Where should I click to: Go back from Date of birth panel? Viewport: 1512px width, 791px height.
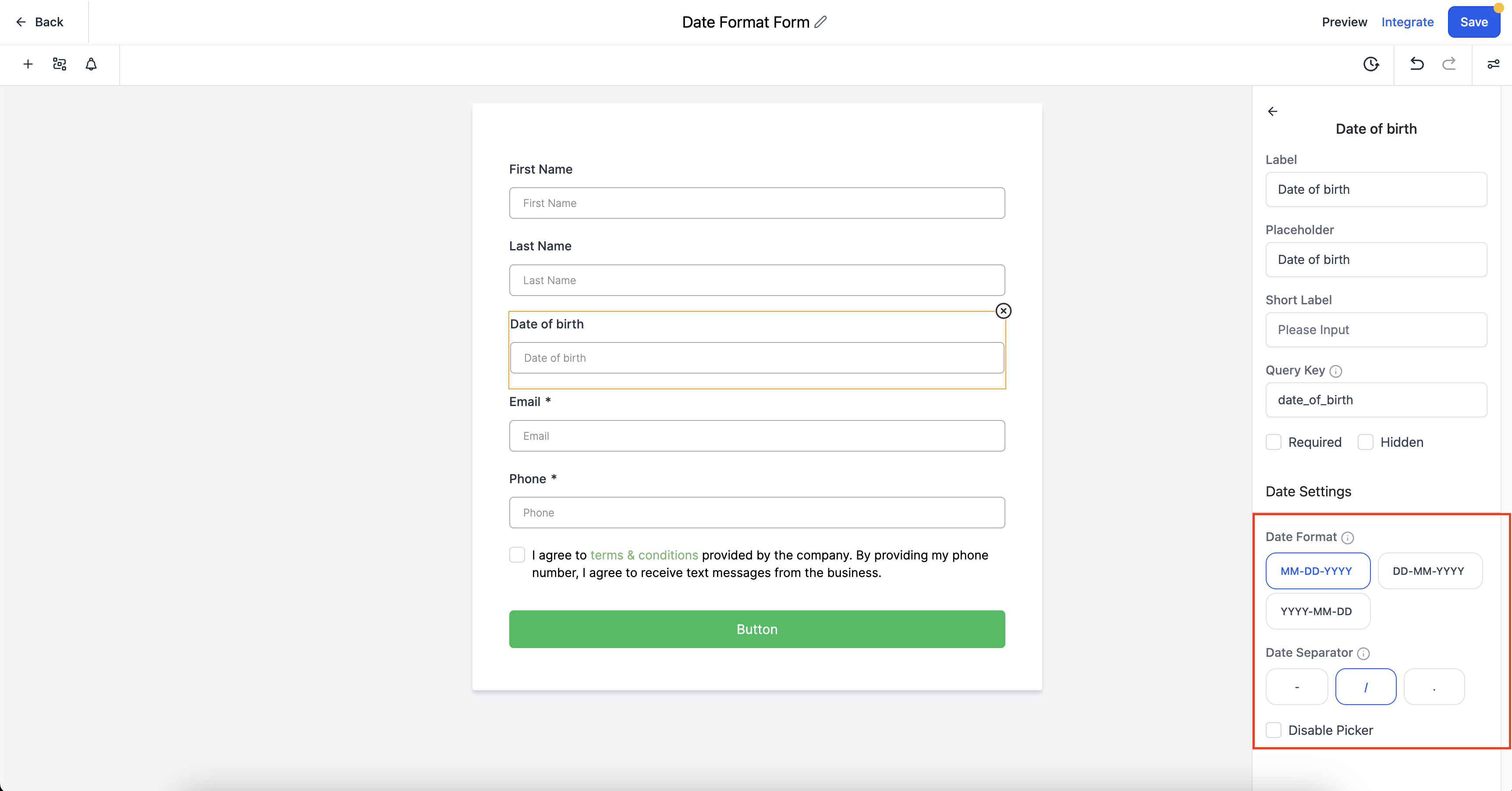1273,111
